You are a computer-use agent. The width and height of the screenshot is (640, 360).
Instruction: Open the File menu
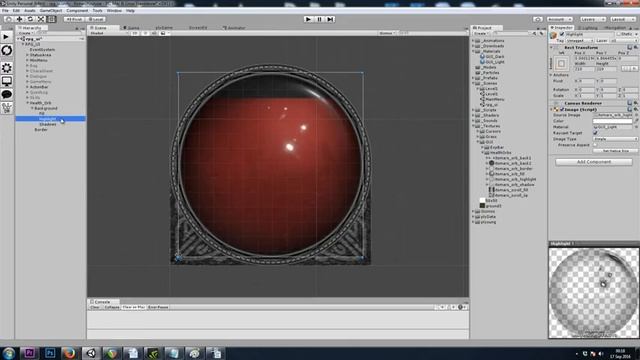5,11
